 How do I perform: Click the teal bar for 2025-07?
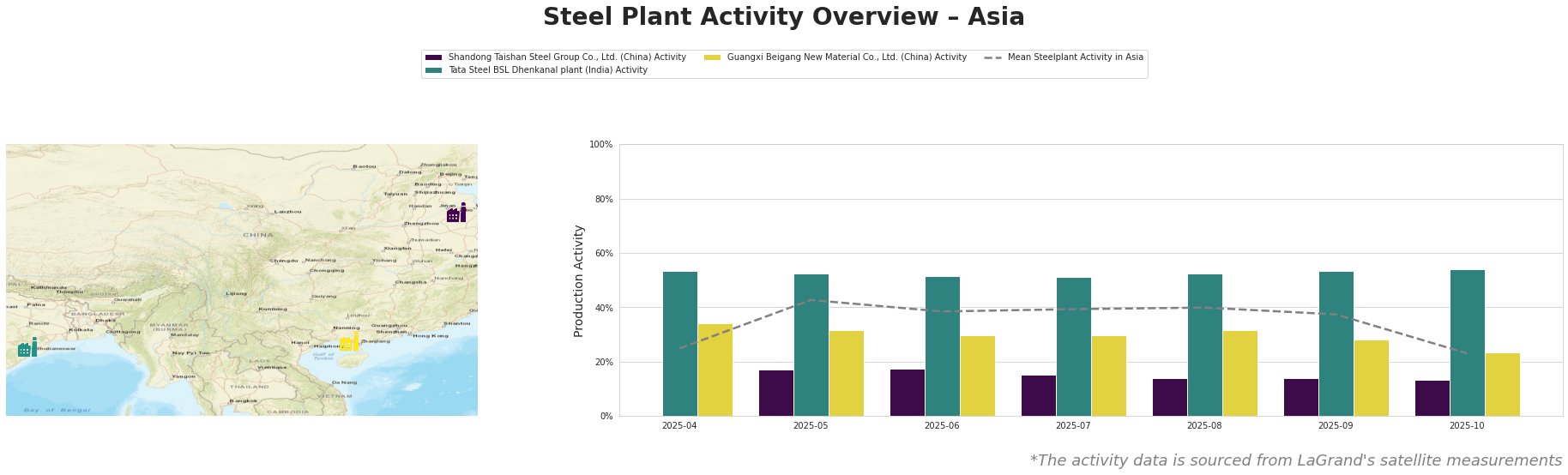[1074, 346]
